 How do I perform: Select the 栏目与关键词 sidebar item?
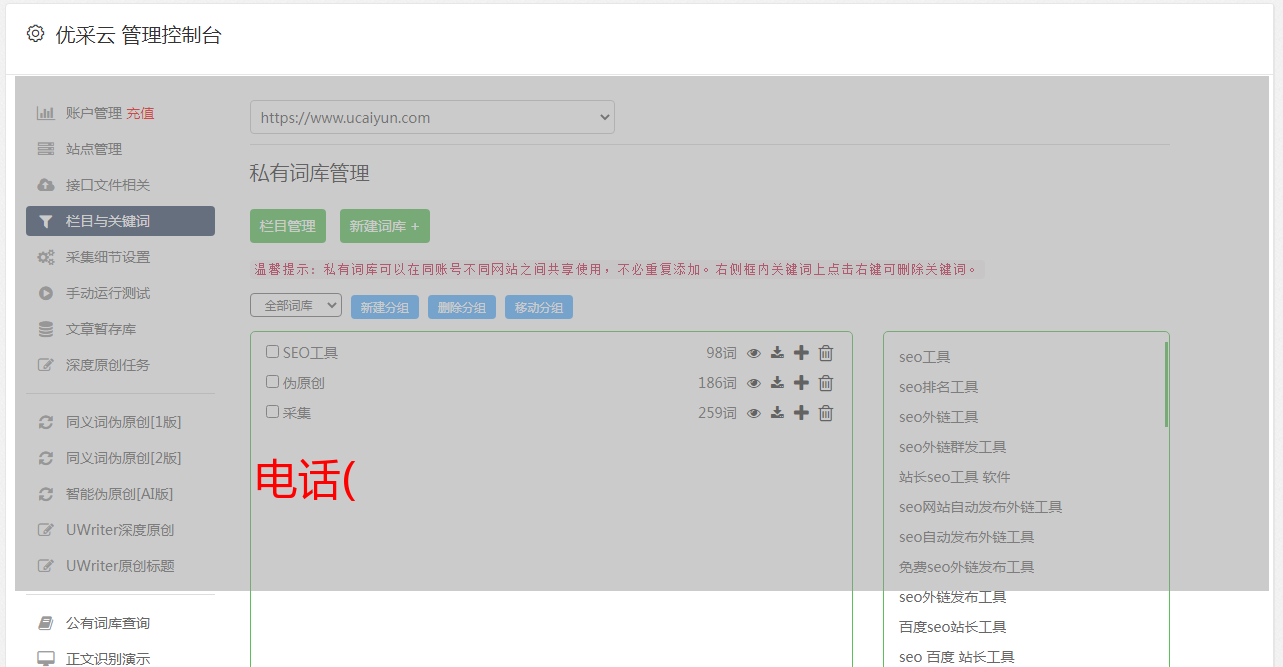click(x=120, y=221)
